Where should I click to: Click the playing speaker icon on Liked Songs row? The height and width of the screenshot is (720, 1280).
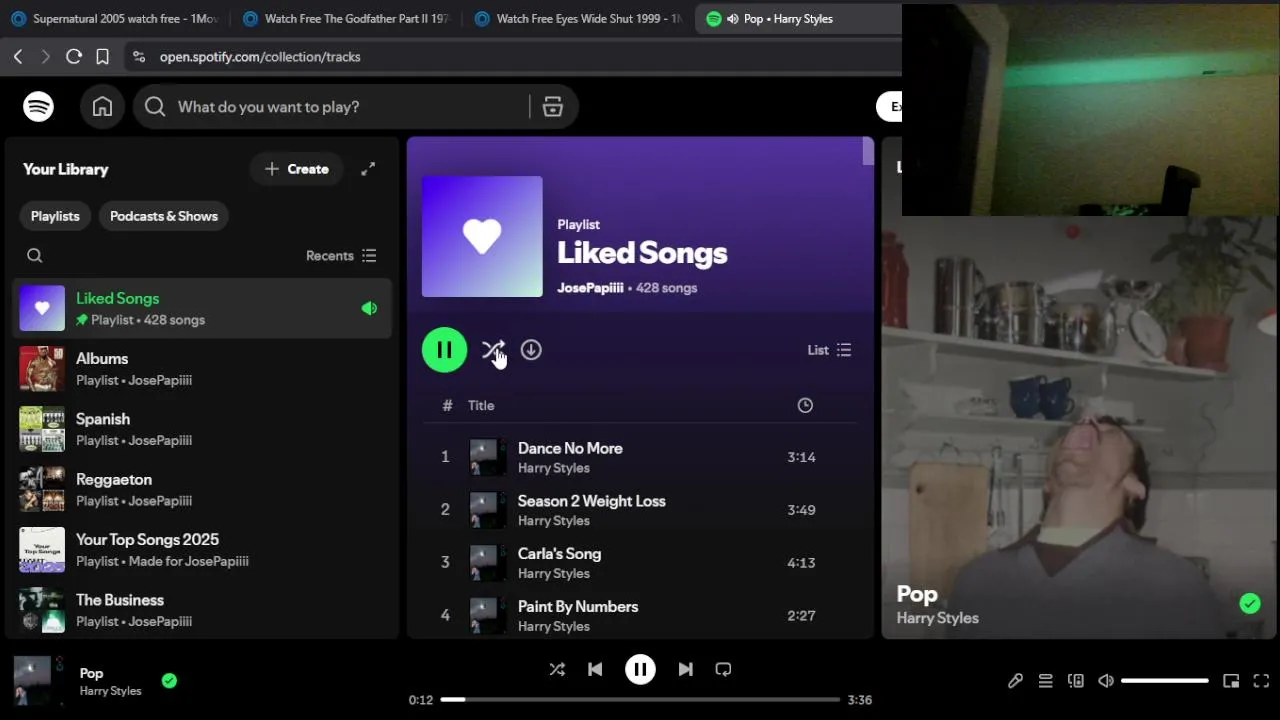[x=369, y=308]
